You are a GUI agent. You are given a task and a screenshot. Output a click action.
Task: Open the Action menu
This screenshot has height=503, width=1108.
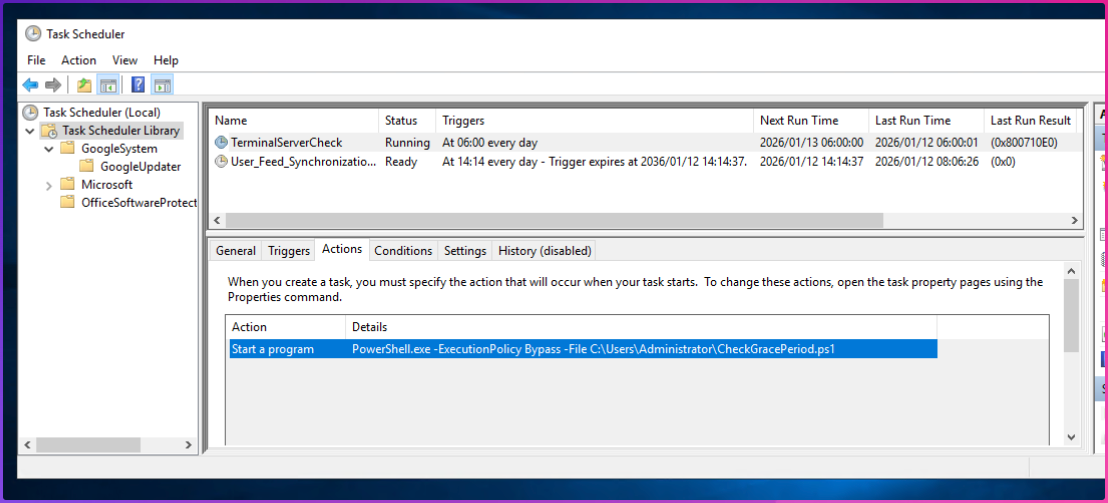tap(78, 60)
